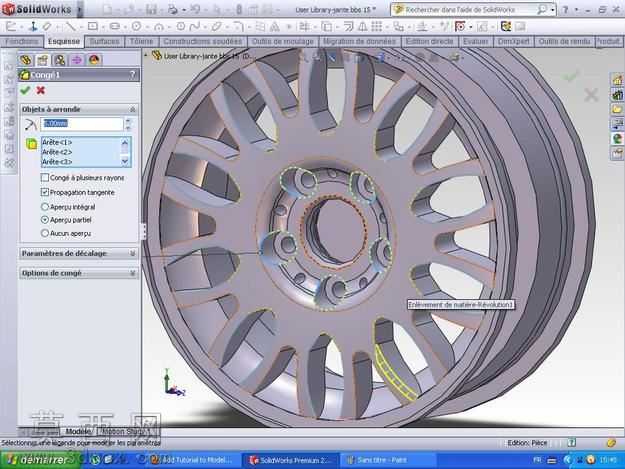
Task: Click the Rebuild traffic-light icon
Action: 238,9
